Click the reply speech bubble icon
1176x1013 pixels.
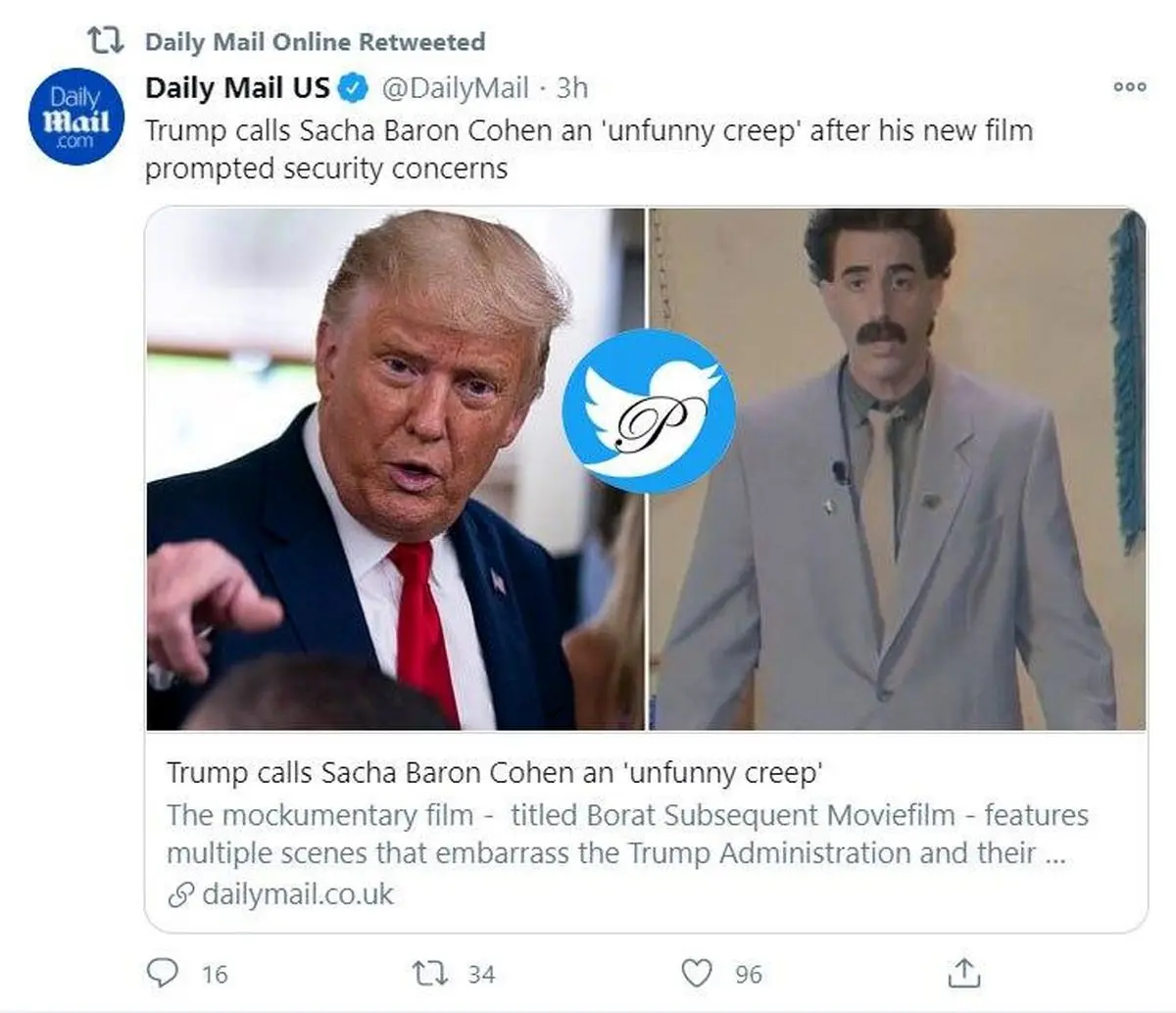click(x=163, y=973)
